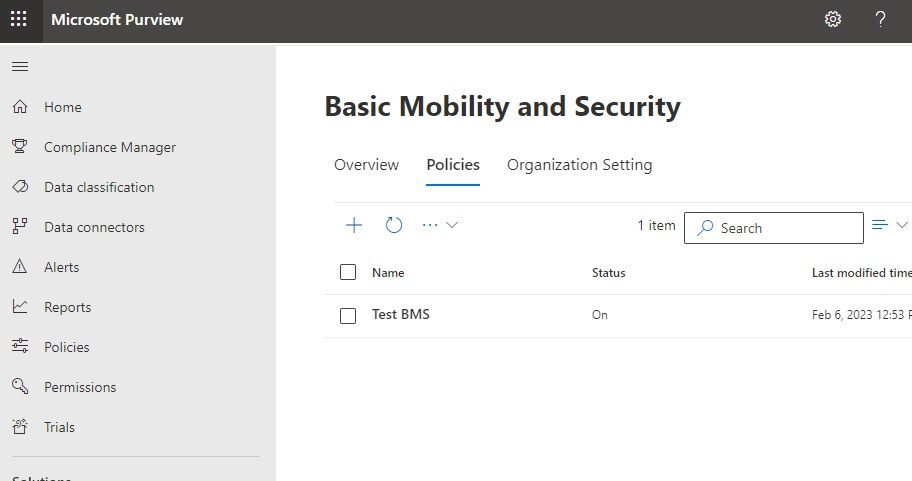The image size is (912, 481).
Task: Click the Alerts warning triangle icon
Action: [20, 267]
